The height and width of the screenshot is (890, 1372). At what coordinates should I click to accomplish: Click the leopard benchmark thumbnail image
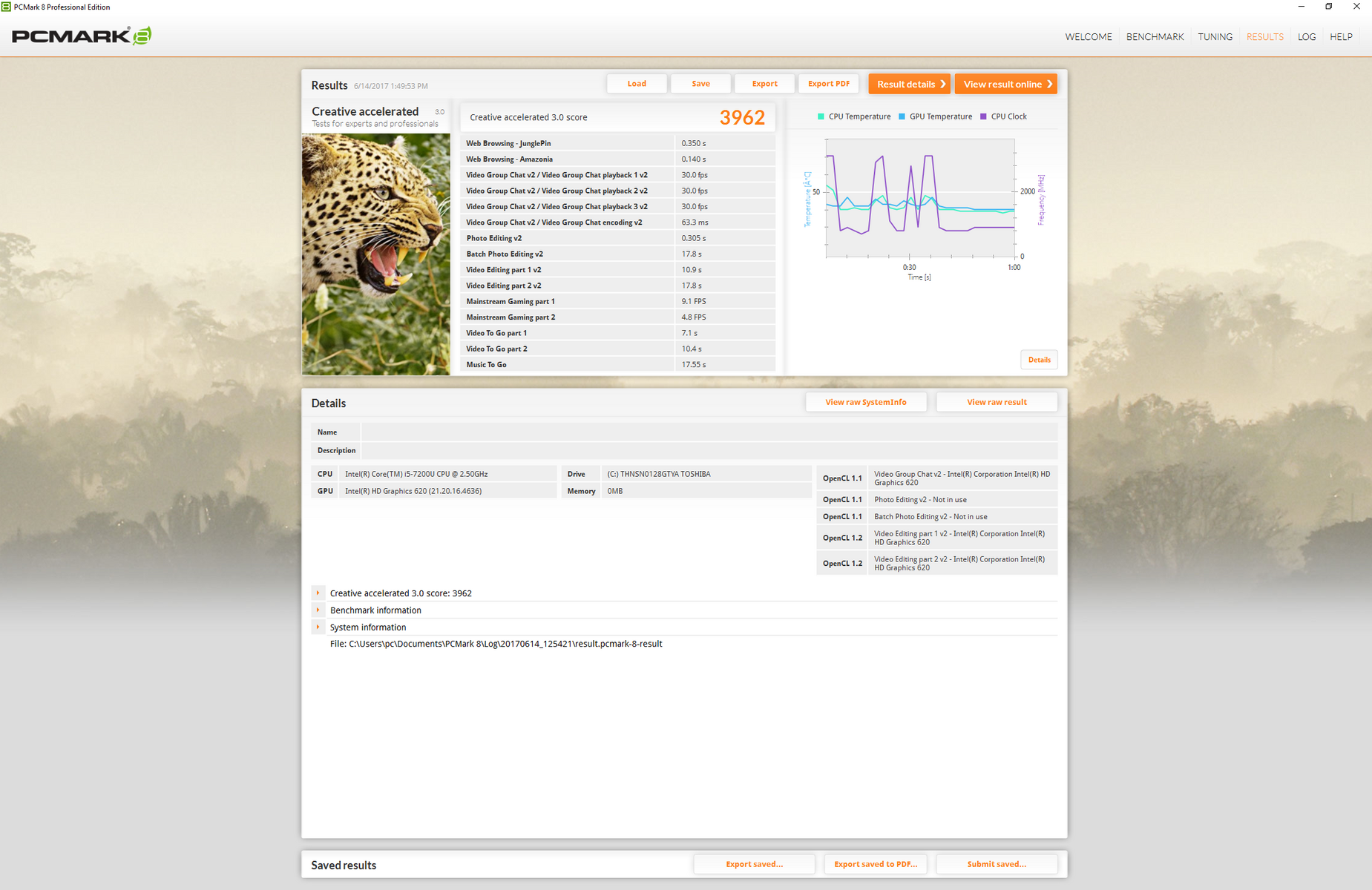tap(375, 254)
